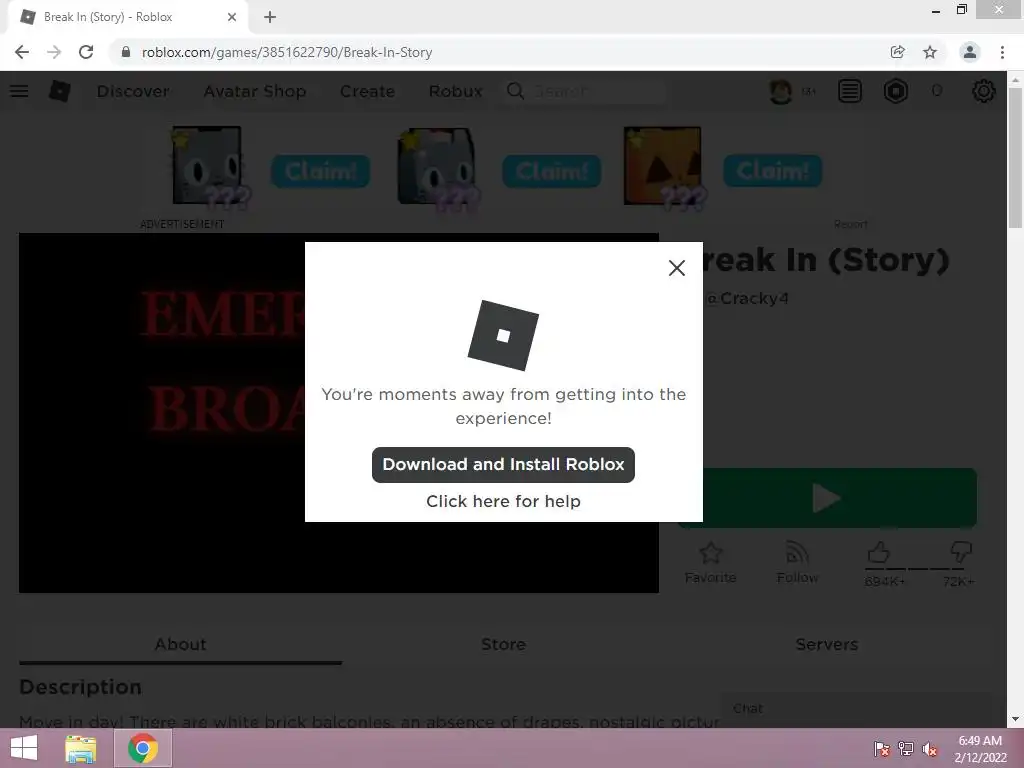
Task: Switch to the Store tab
Action: point(503,645)
